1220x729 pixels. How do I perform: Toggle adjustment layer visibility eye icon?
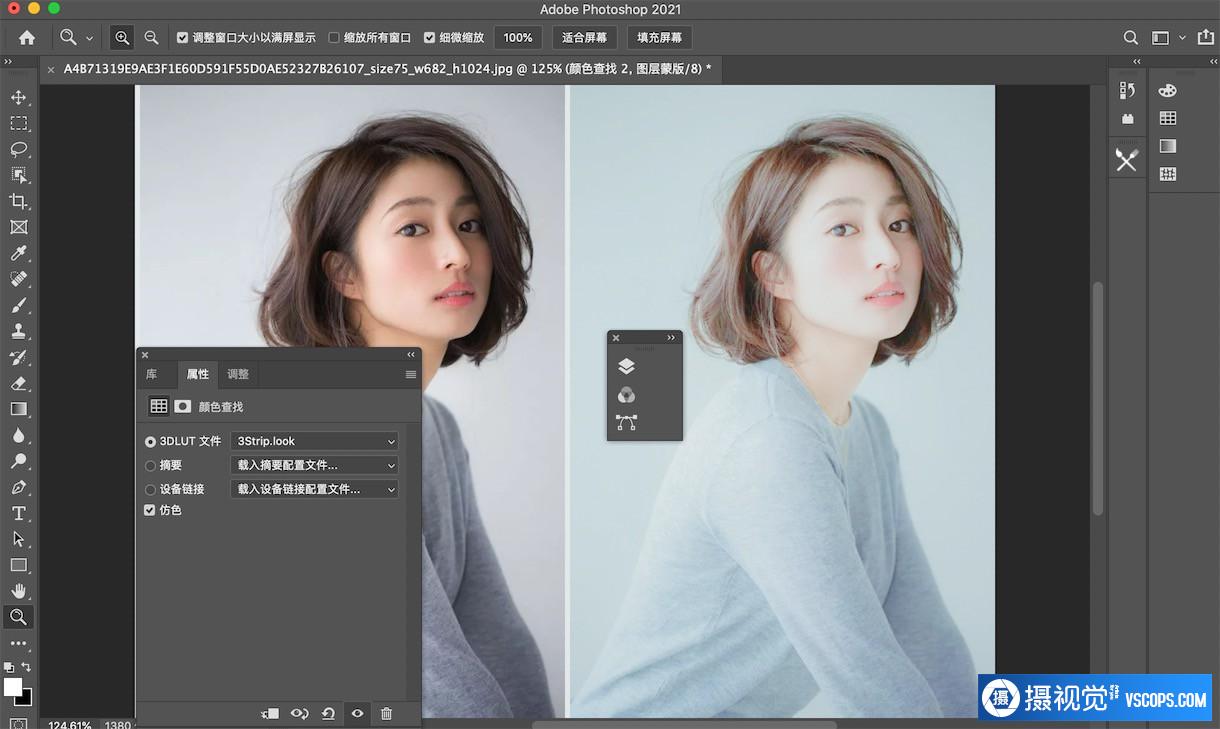[357, 713]
